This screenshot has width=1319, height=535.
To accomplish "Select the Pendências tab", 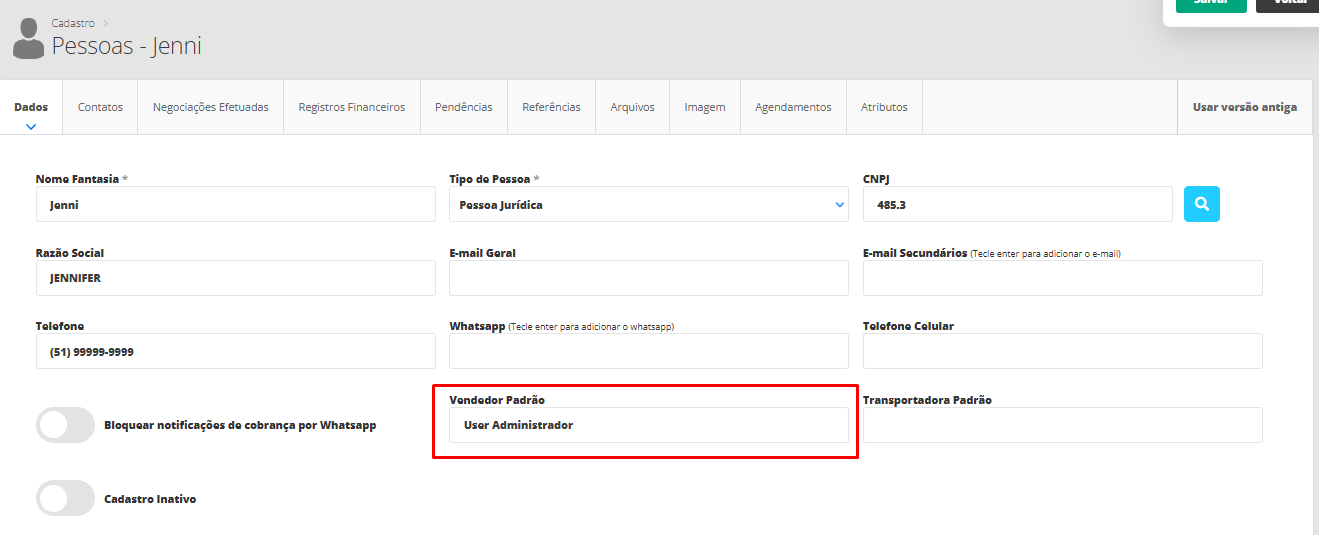I will click(x=463, y=107).
